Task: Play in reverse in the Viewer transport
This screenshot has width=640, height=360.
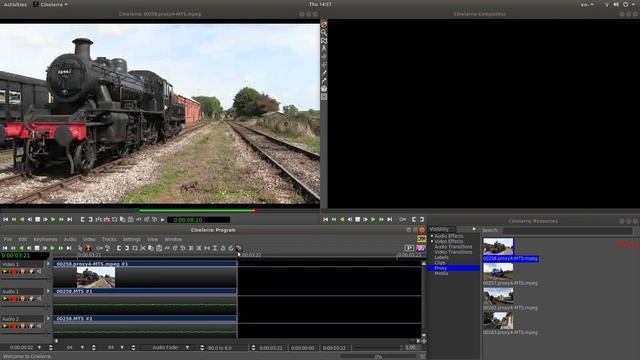Action: point(22,220)
